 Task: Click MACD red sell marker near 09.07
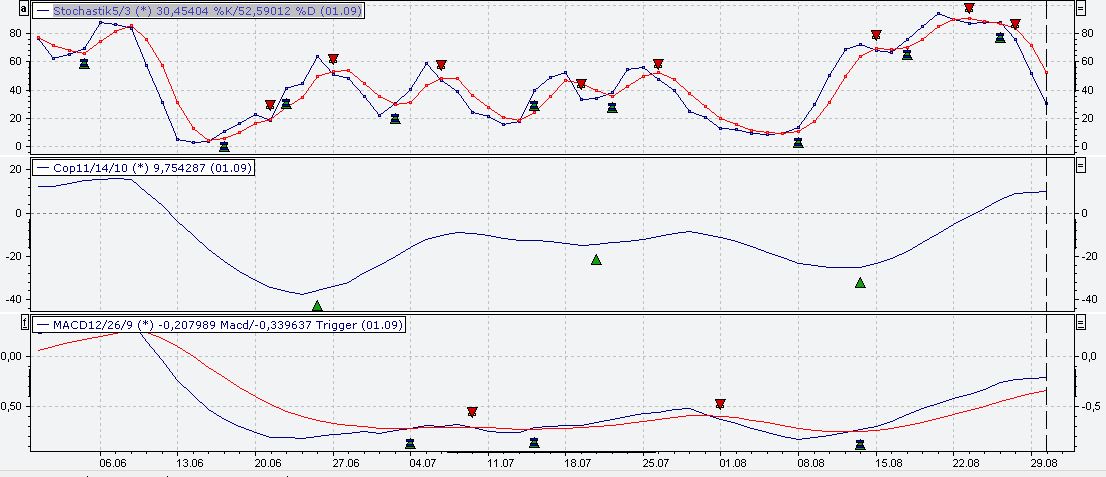coord(472,411)
